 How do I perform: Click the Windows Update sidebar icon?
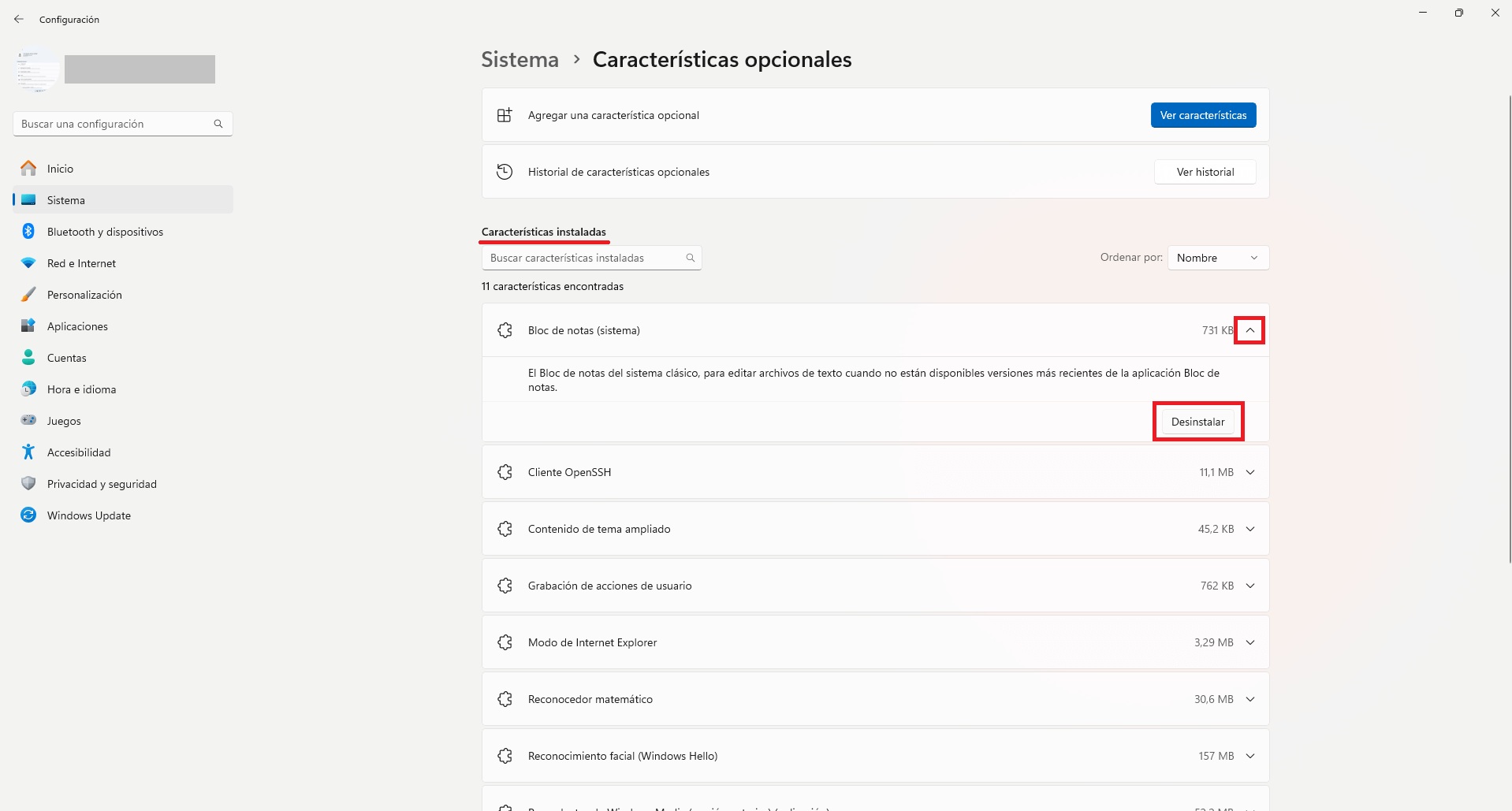pos(28,515)
